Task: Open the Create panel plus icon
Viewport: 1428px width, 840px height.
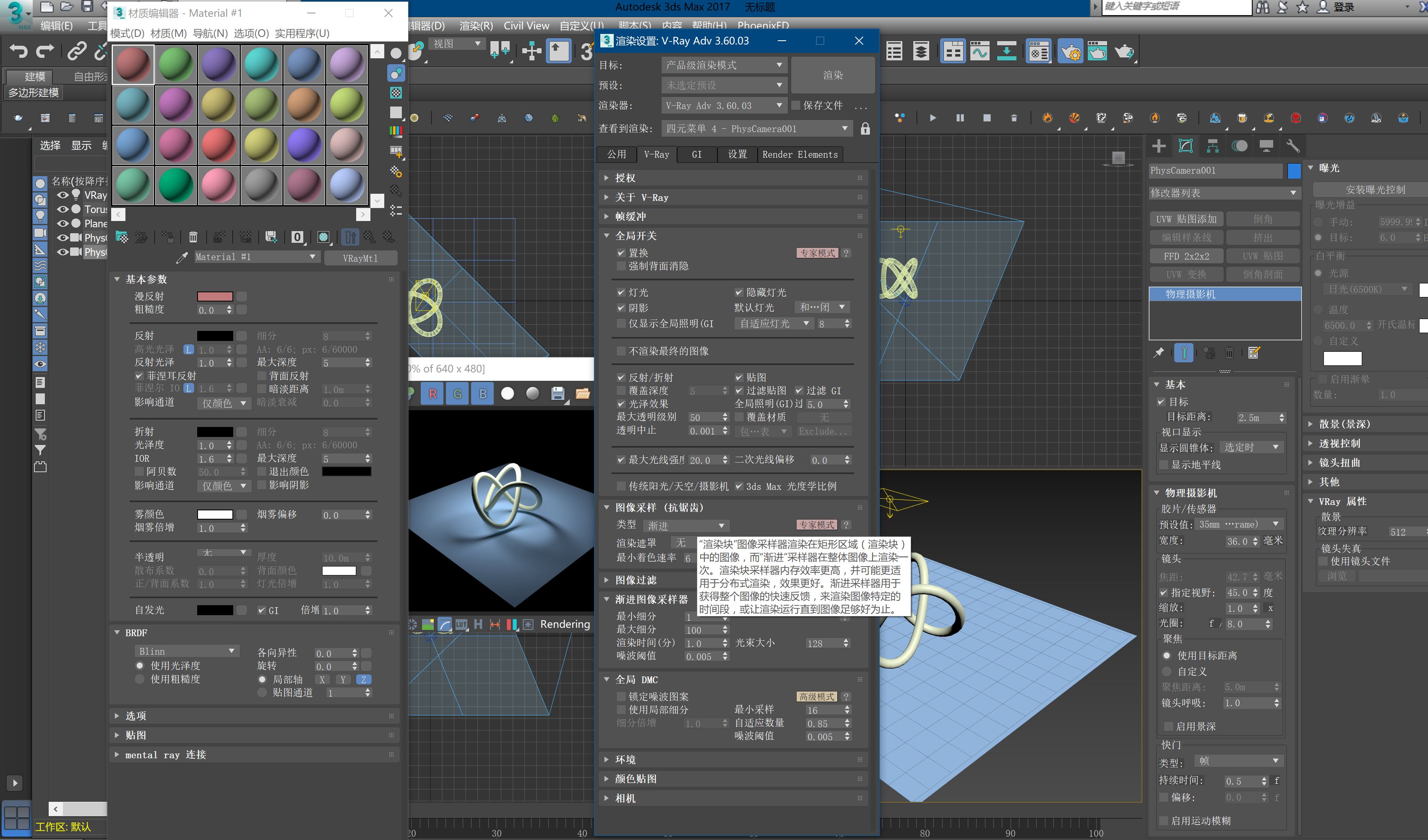Action: tap(1159, 146)
